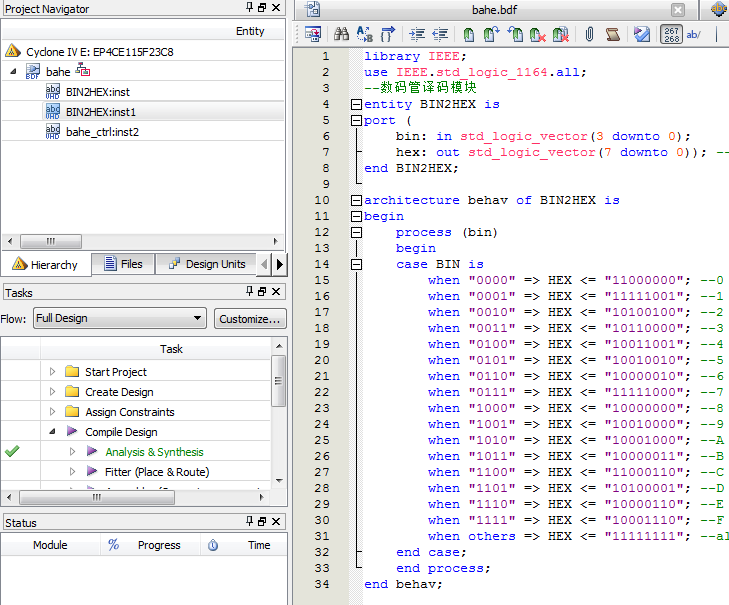
Task: Pin the Tasks panel
Action: (x=250, y=291)
